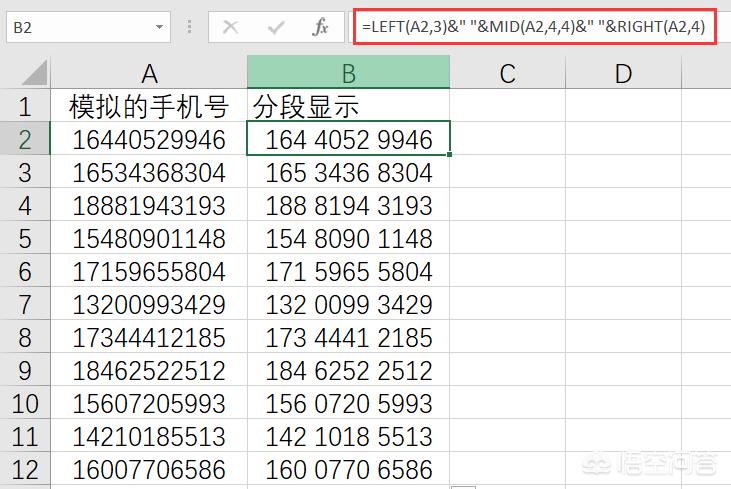Select row 9 header
Screen dimensions: 731x489
click(x=25, y=369)
